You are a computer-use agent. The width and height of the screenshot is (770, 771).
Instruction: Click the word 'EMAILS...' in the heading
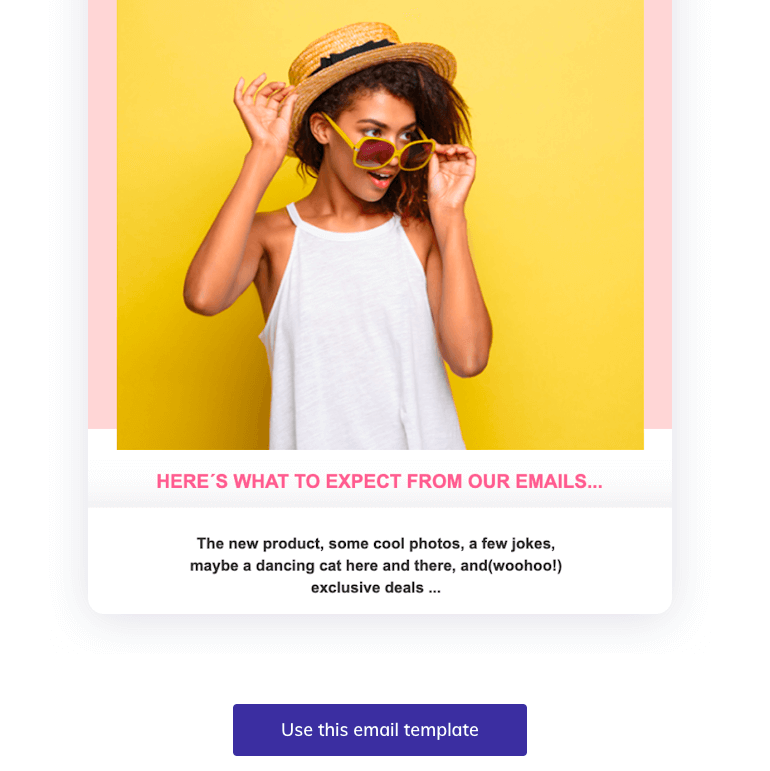[559, 481]
